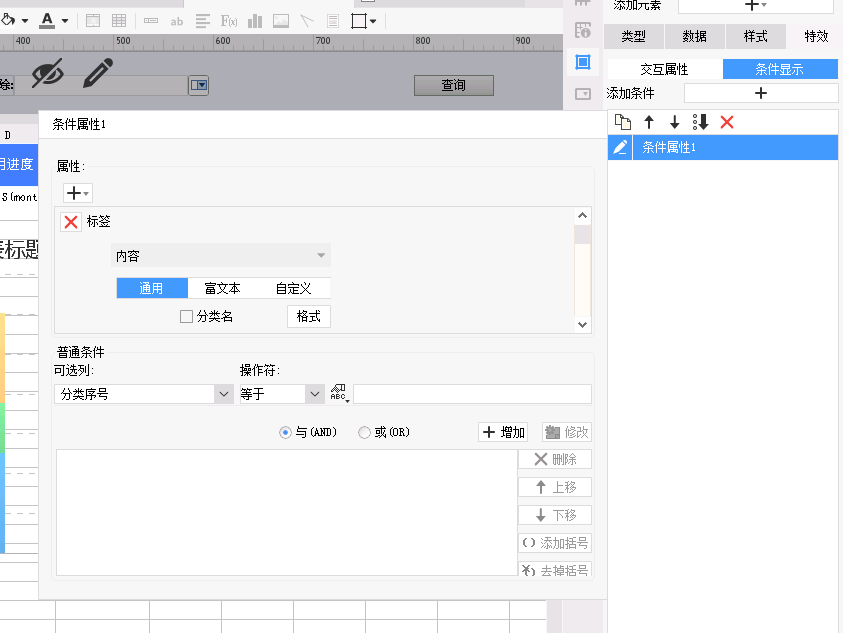Copy the selected condition with copy icon
Screen dimensions: 843x633
623,122
